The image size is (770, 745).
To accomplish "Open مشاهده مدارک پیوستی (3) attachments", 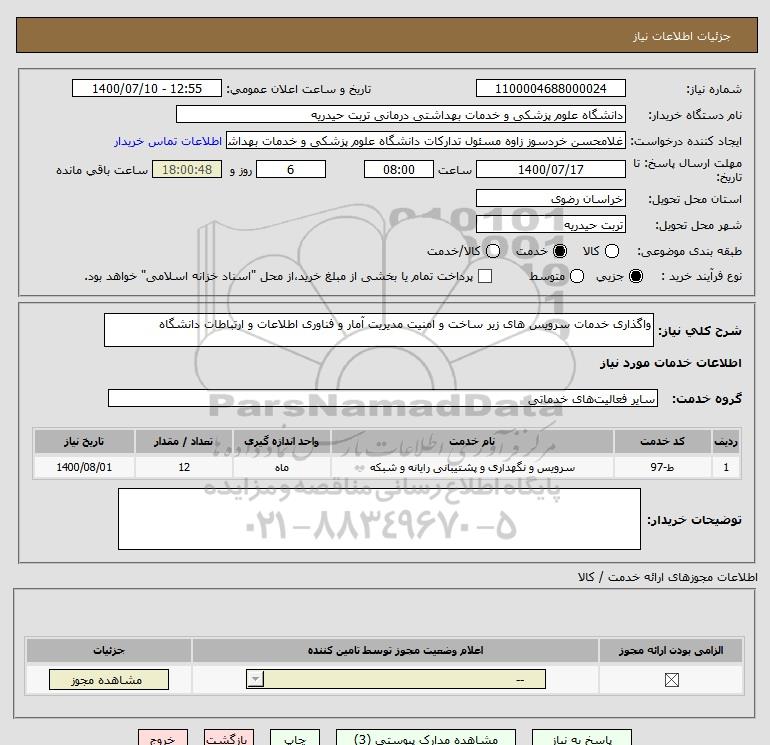I will click(426, 738).
